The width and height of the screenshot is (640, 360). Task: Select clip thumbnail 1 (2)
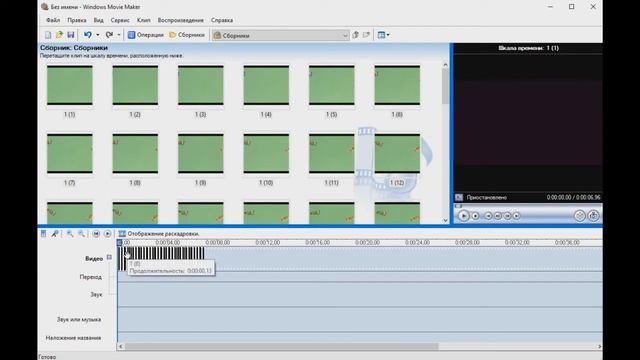point(135,85)
